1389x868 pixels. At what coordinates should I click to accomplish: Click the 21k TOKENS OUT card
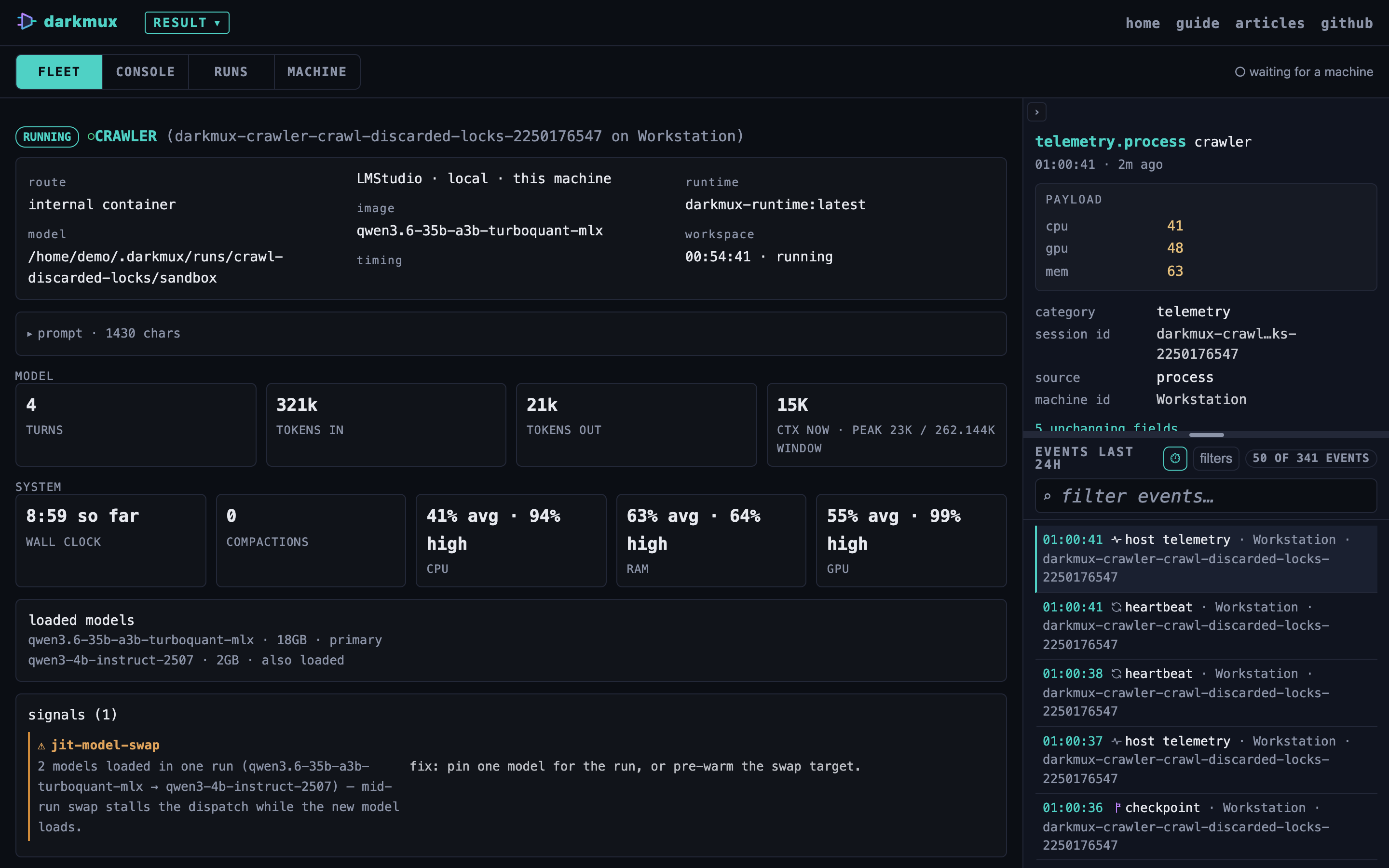[x=637, y=425]
